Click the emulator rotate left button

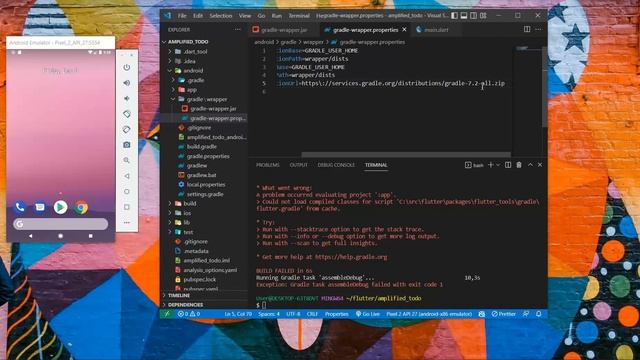[x=127, y=114]
